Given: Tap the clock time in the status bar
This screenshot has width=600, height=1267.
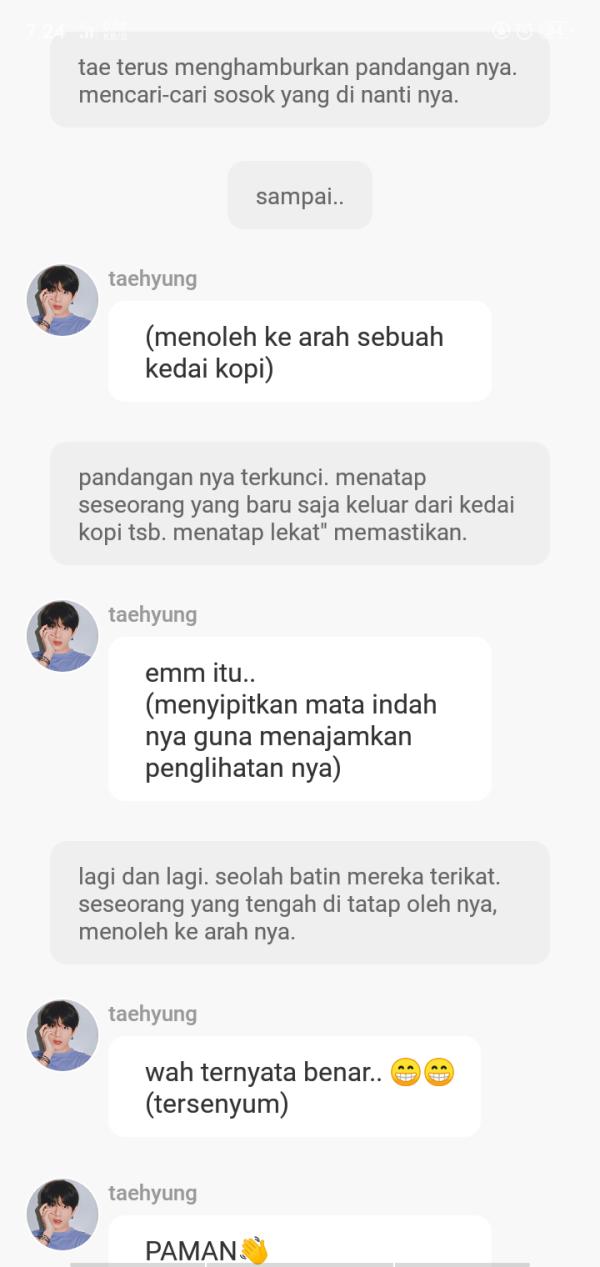Looking at the screenshot, I should click(46, 32).
